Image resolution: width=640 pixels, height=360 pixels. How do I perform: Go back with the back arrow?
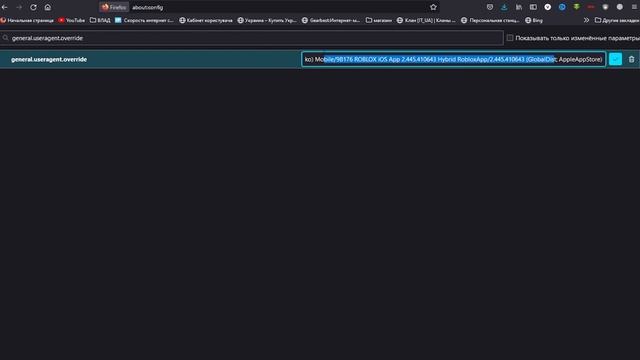(x=5, y=7)
